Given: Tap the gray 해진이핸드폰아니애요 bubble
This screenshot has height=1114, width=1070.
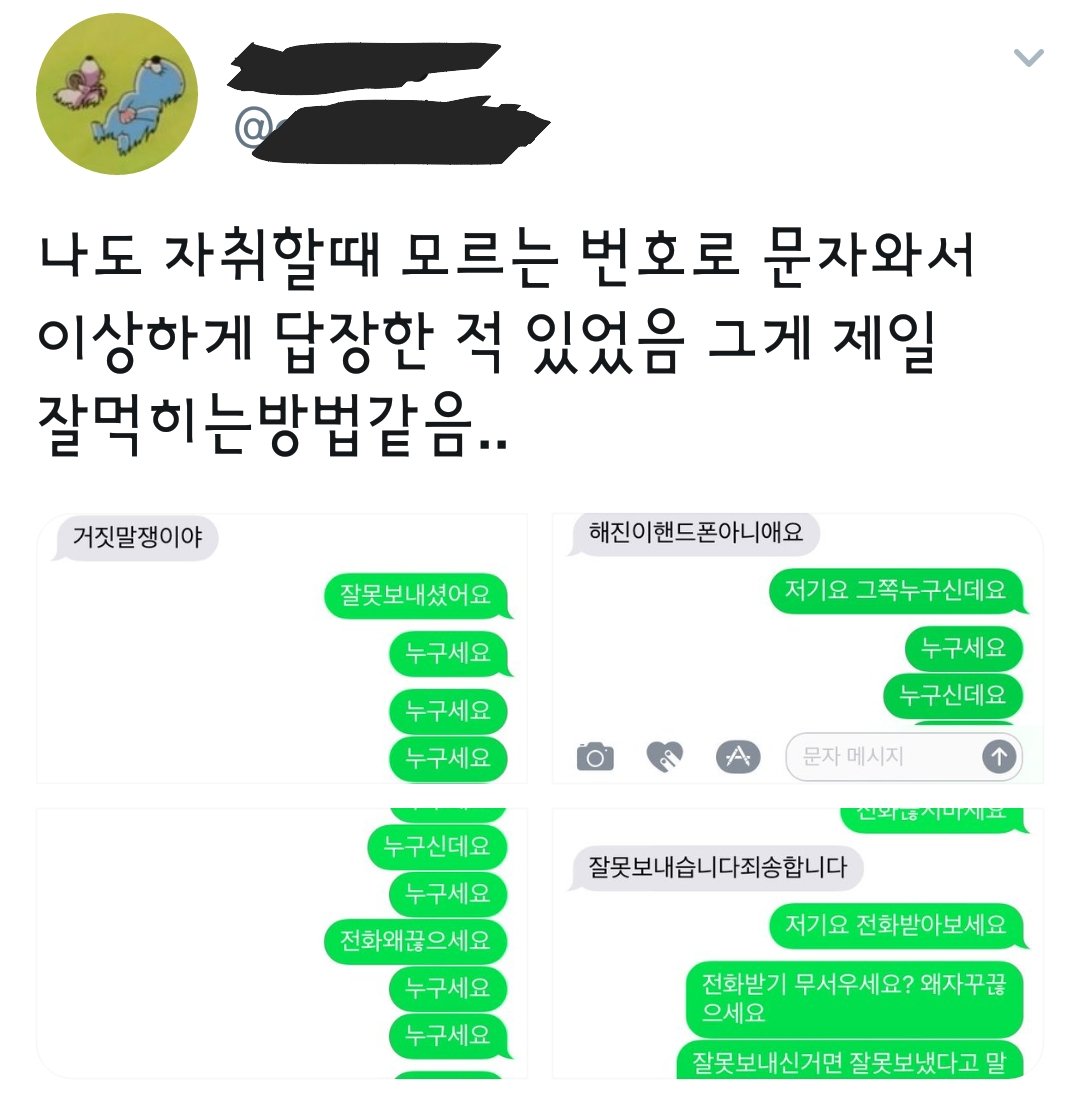Looking at the screenshot, I should click(695, 533).
